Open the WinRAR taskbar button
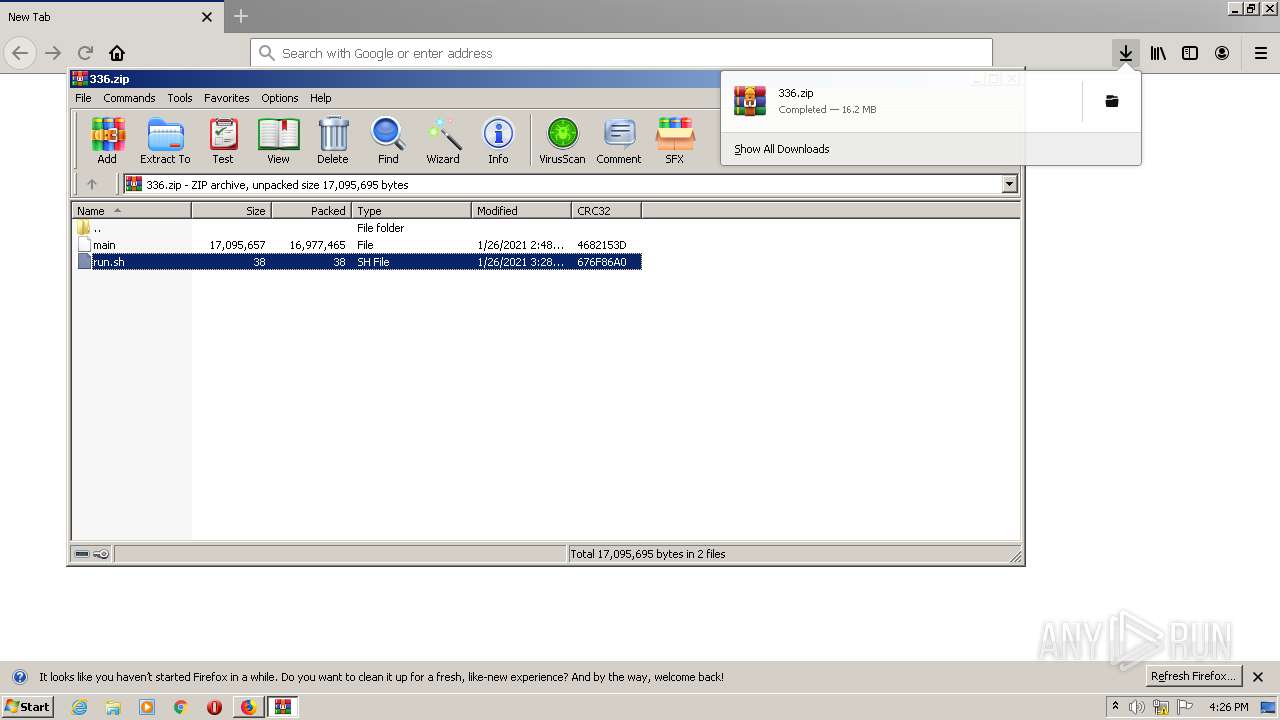The image size is (1280, 720). (283, 707)
